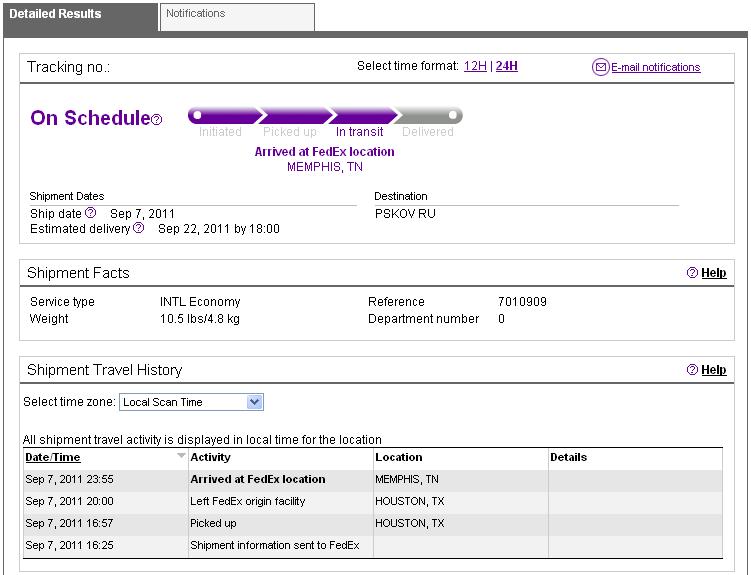Viewport: 751px width, 575px height.
Task: Click the envelope icon for e-mail notifications
Action: click(601, 68)
